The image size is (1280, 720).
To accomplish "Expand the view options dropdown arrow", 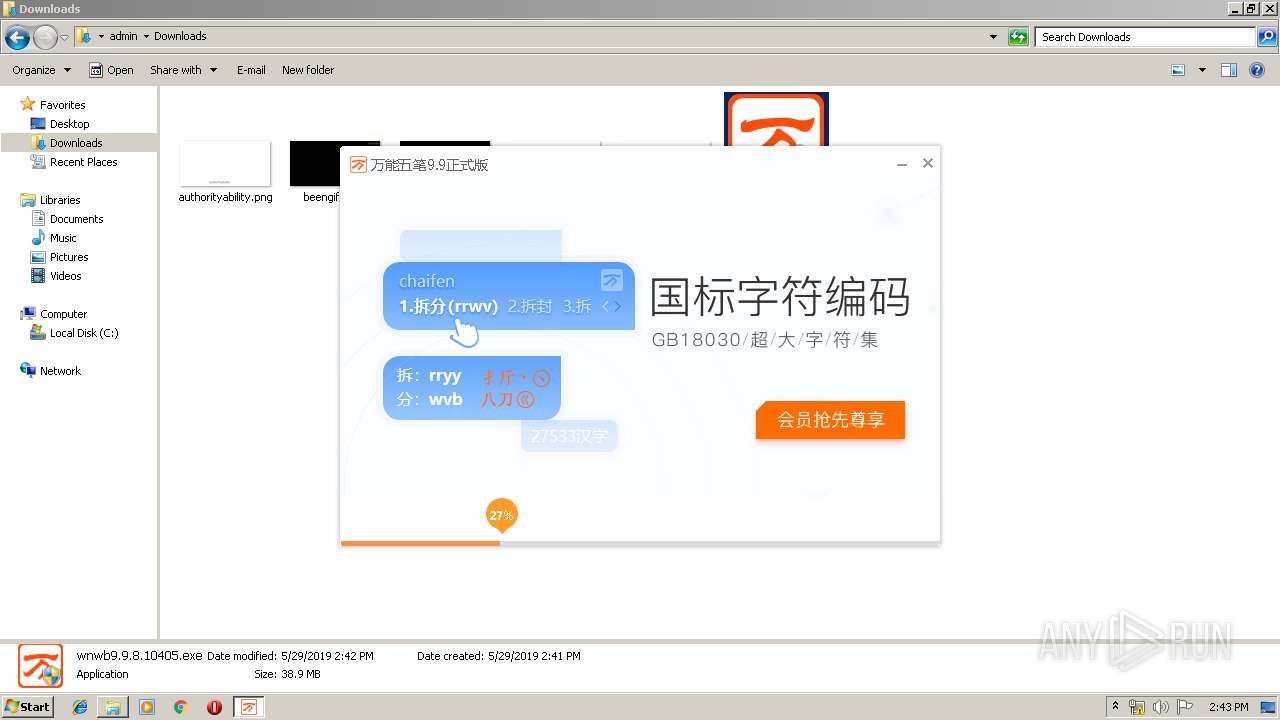I will coord(1202,70).
